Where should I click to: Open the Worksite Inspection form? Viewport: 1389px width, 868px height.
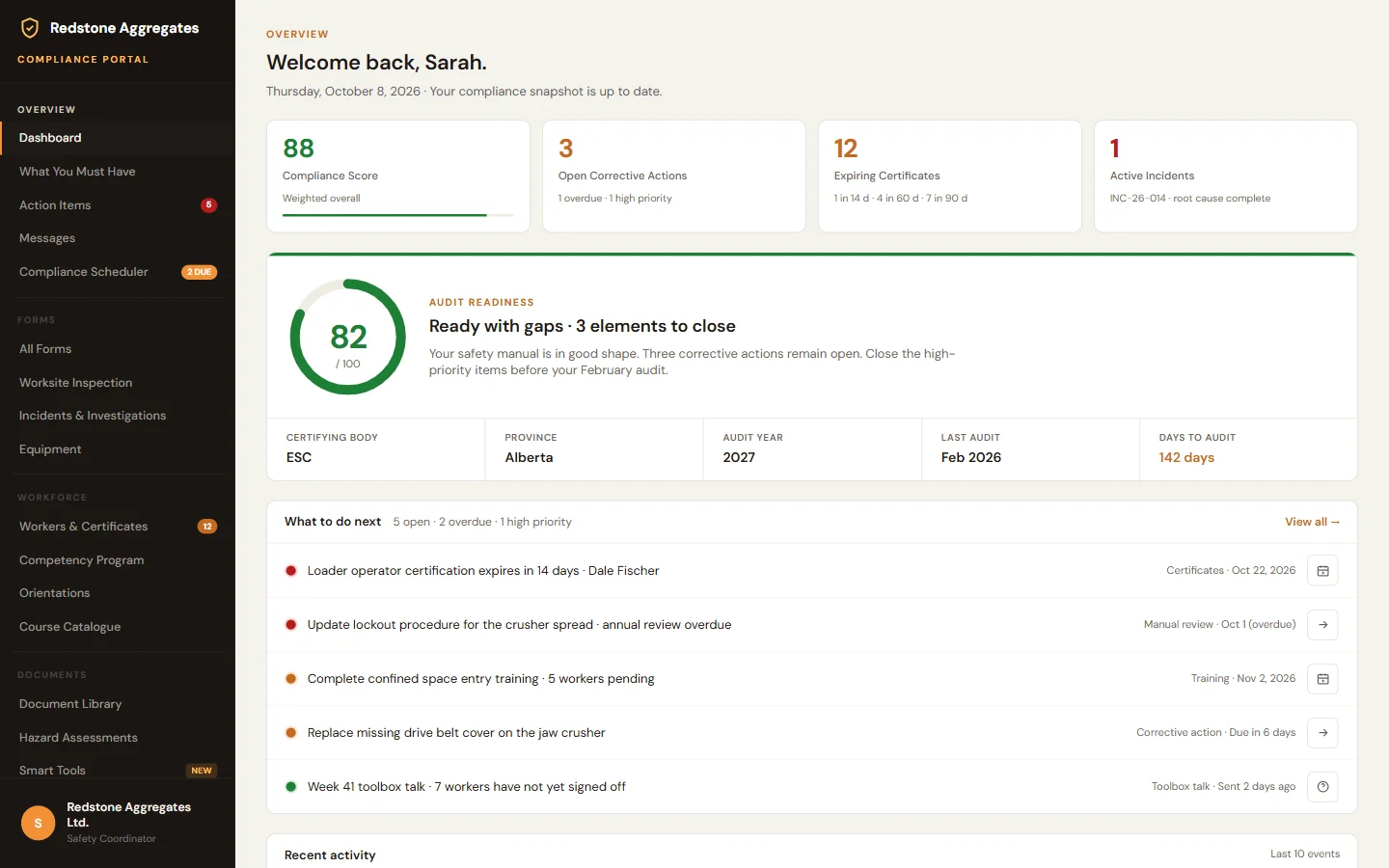(118, 383)
